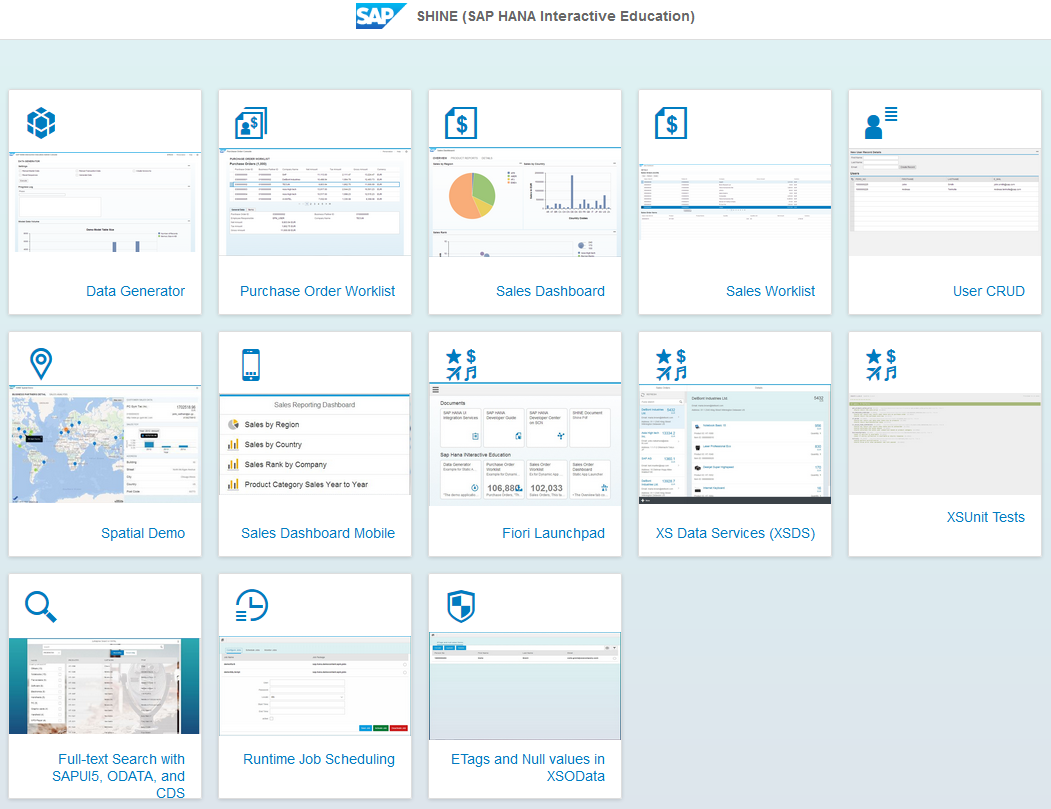Click the Fiori Launchpad preview thumbnail
1051x809 pixels.
pos(525,444)
